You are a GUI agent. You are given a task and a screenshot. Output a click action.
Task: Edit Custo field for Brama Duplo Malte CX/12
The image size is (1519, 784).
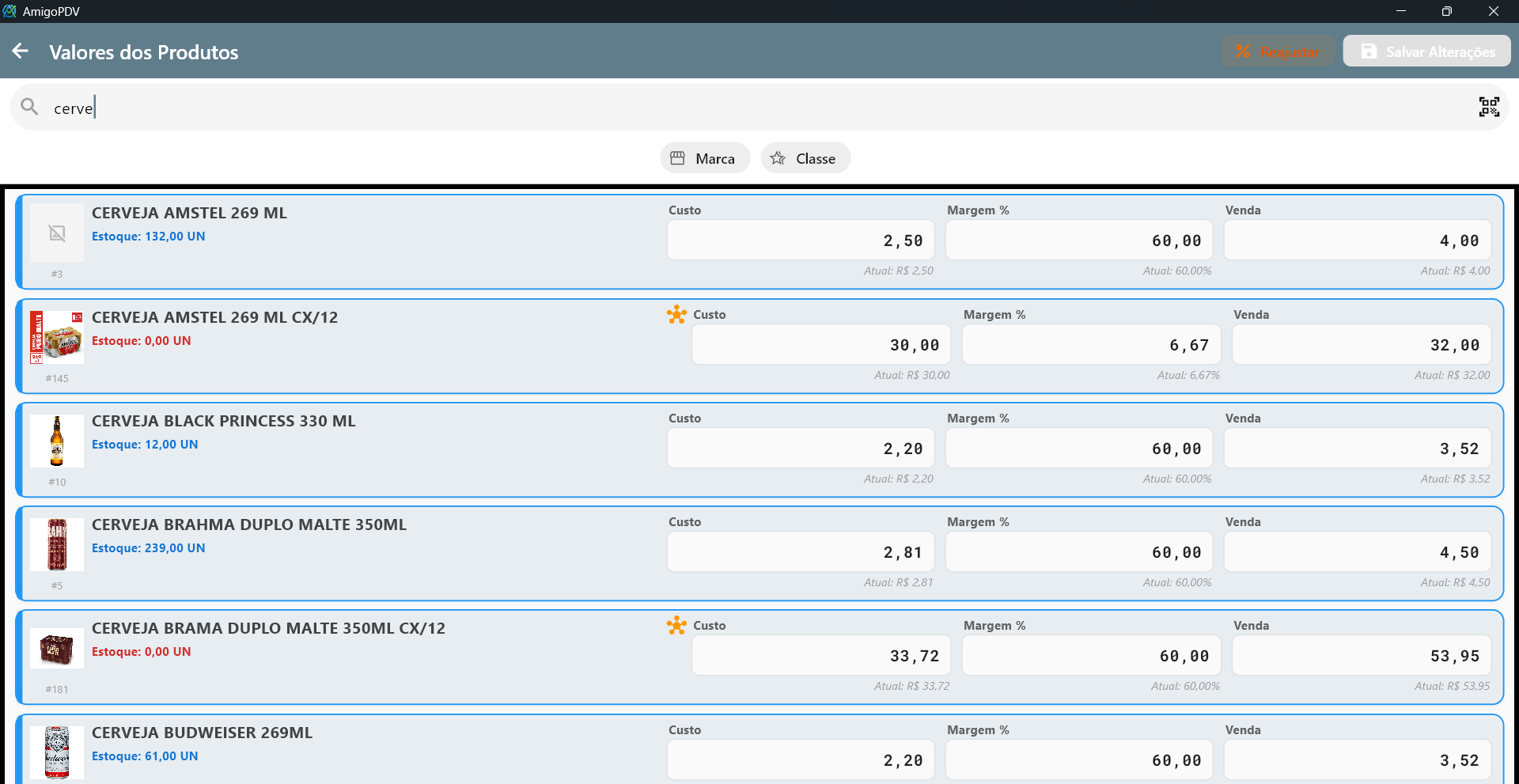[821, 656]
